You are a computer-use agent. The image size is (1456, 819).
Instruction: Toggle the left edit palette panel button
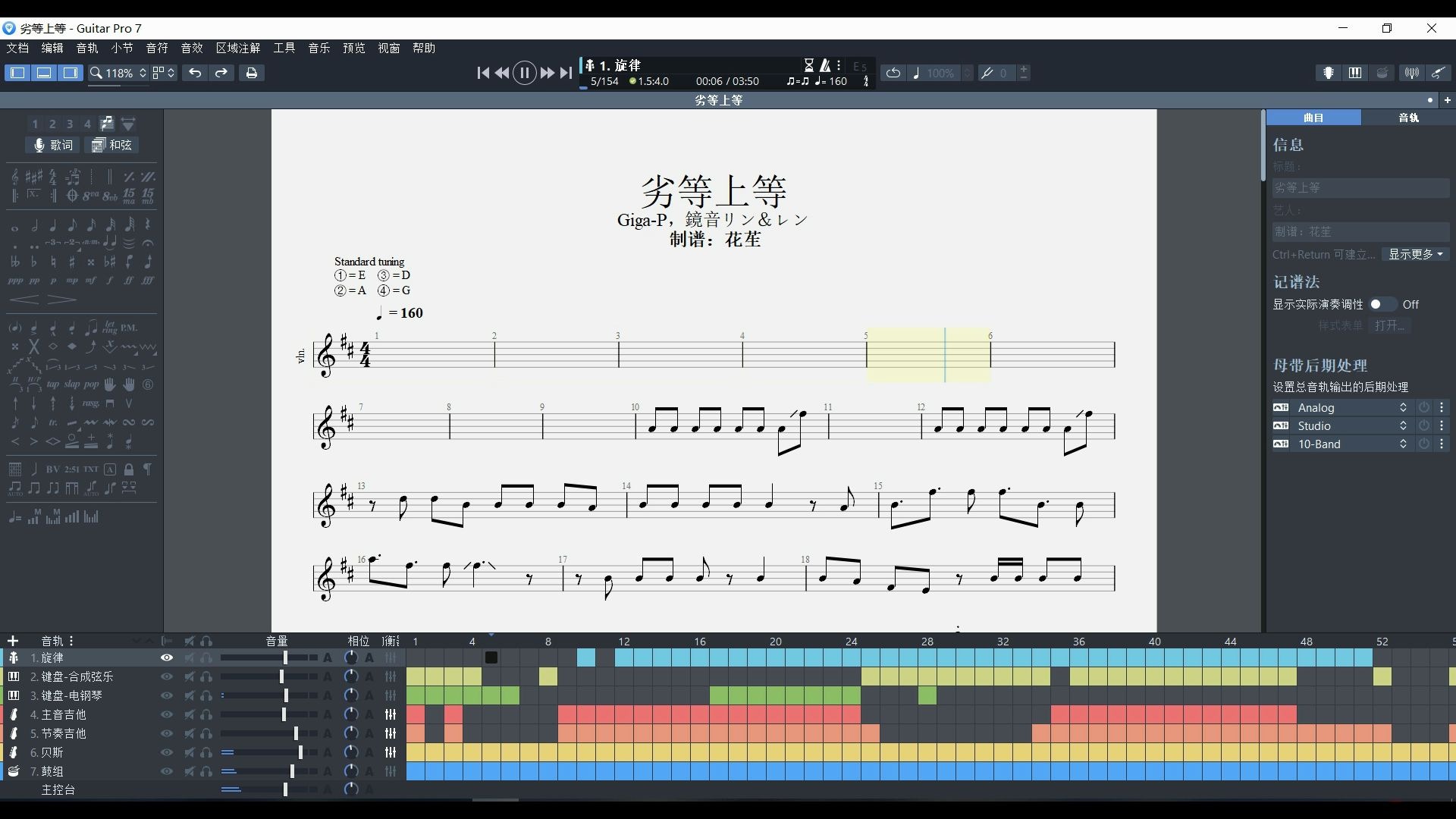click(x=17, y=73)
